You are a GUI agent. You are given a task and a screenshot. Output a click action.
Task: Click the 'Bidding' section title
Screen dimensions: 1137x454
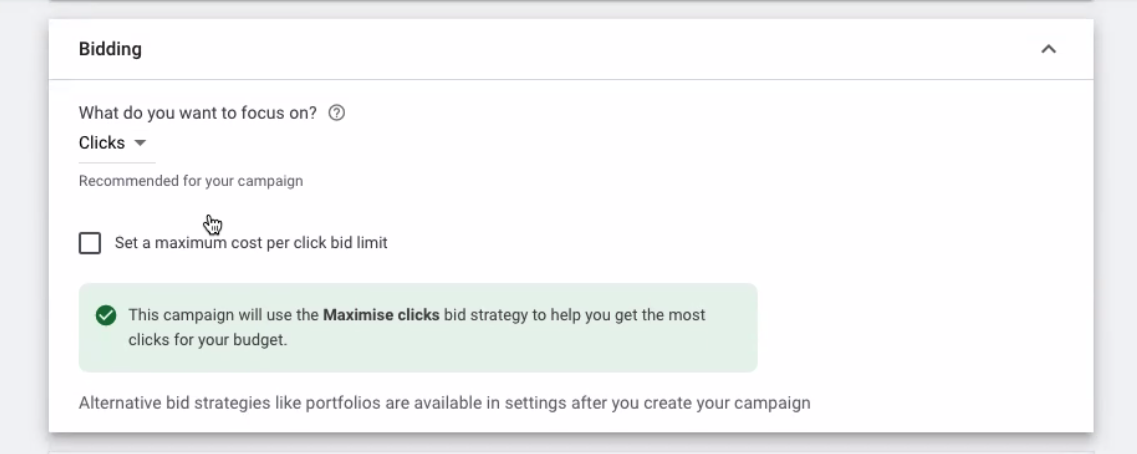click(x=110, y=49)
